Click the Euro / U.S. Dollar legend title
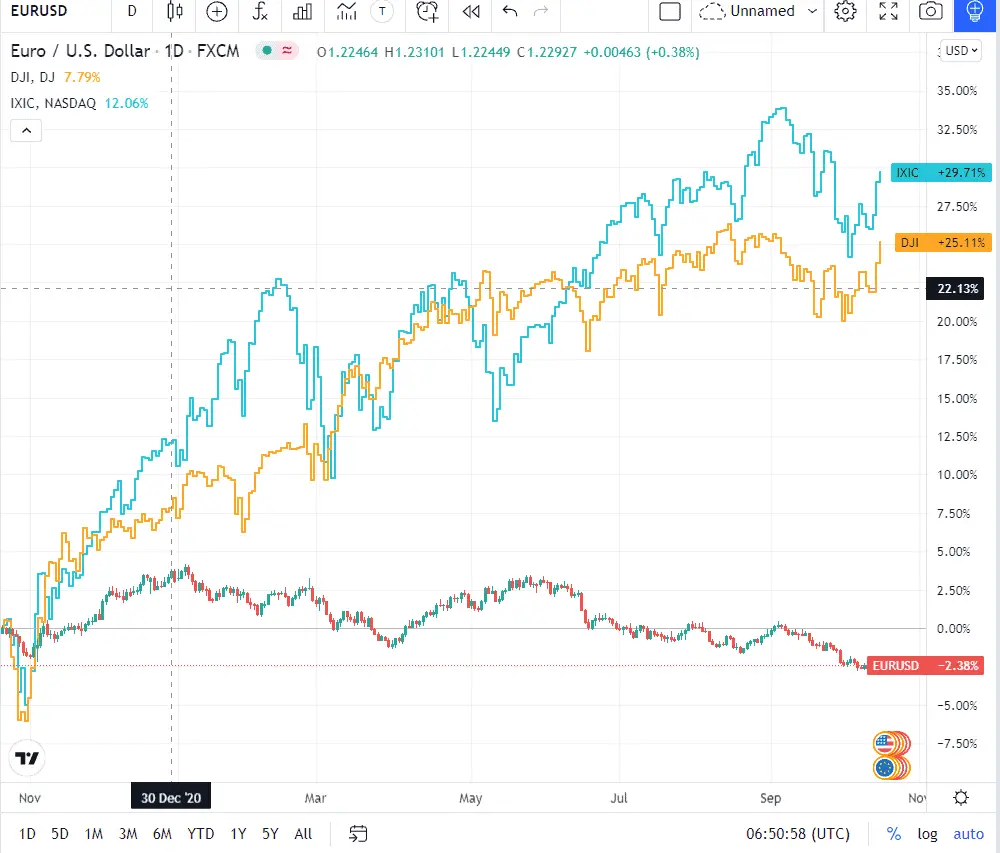Screen dimensions: 1000x853 coord(80,51)
